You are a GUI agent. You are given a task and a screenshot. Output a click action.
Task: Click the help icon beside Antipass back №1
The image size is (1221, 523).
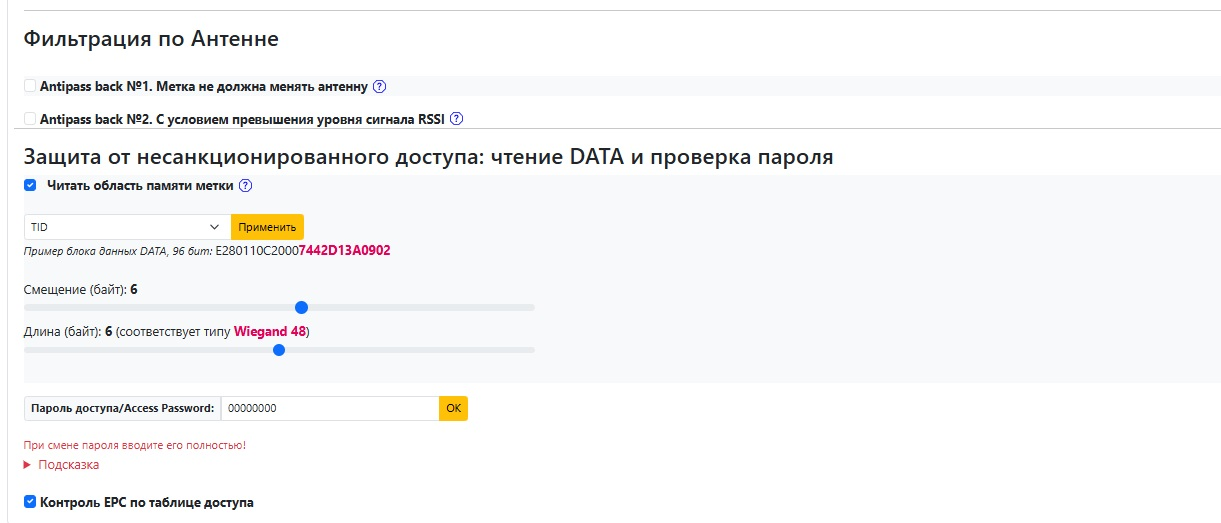coord(379,87)
